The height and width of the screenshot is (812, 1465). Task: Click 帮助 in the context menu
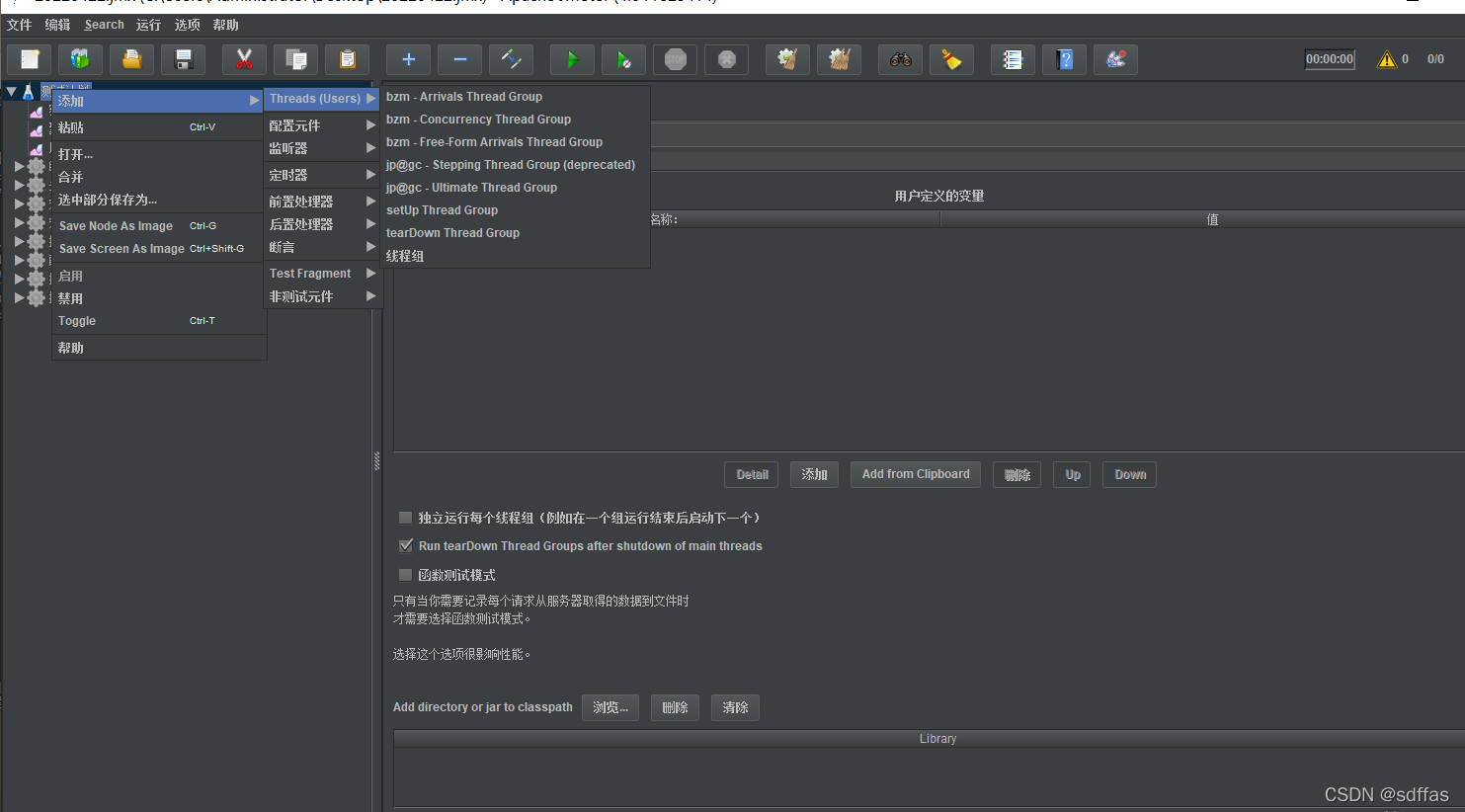[x=158, y=348]
